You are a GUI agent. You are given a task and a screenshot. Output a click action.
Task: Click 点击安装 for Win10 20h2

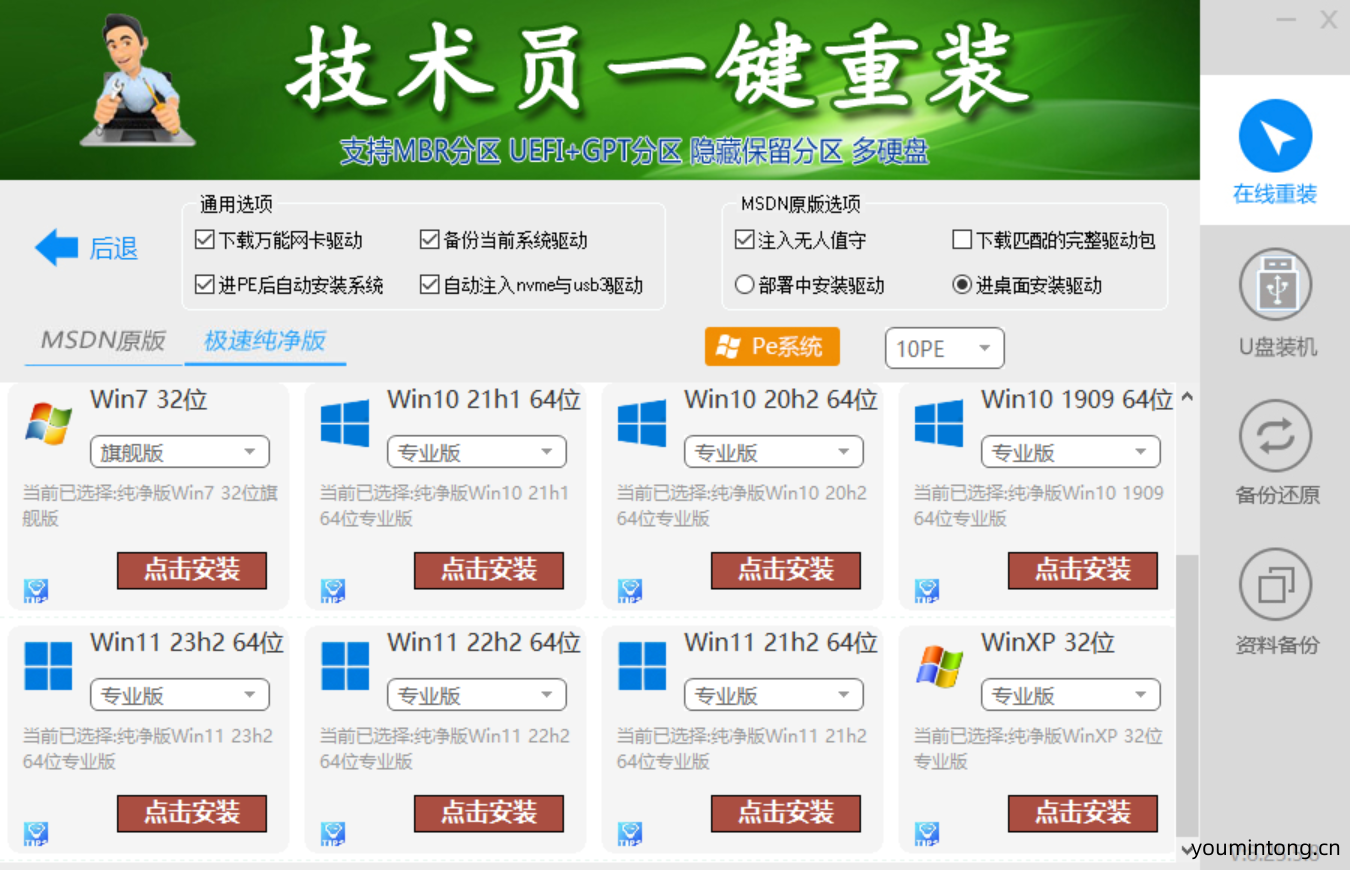[x=786, y=570]
